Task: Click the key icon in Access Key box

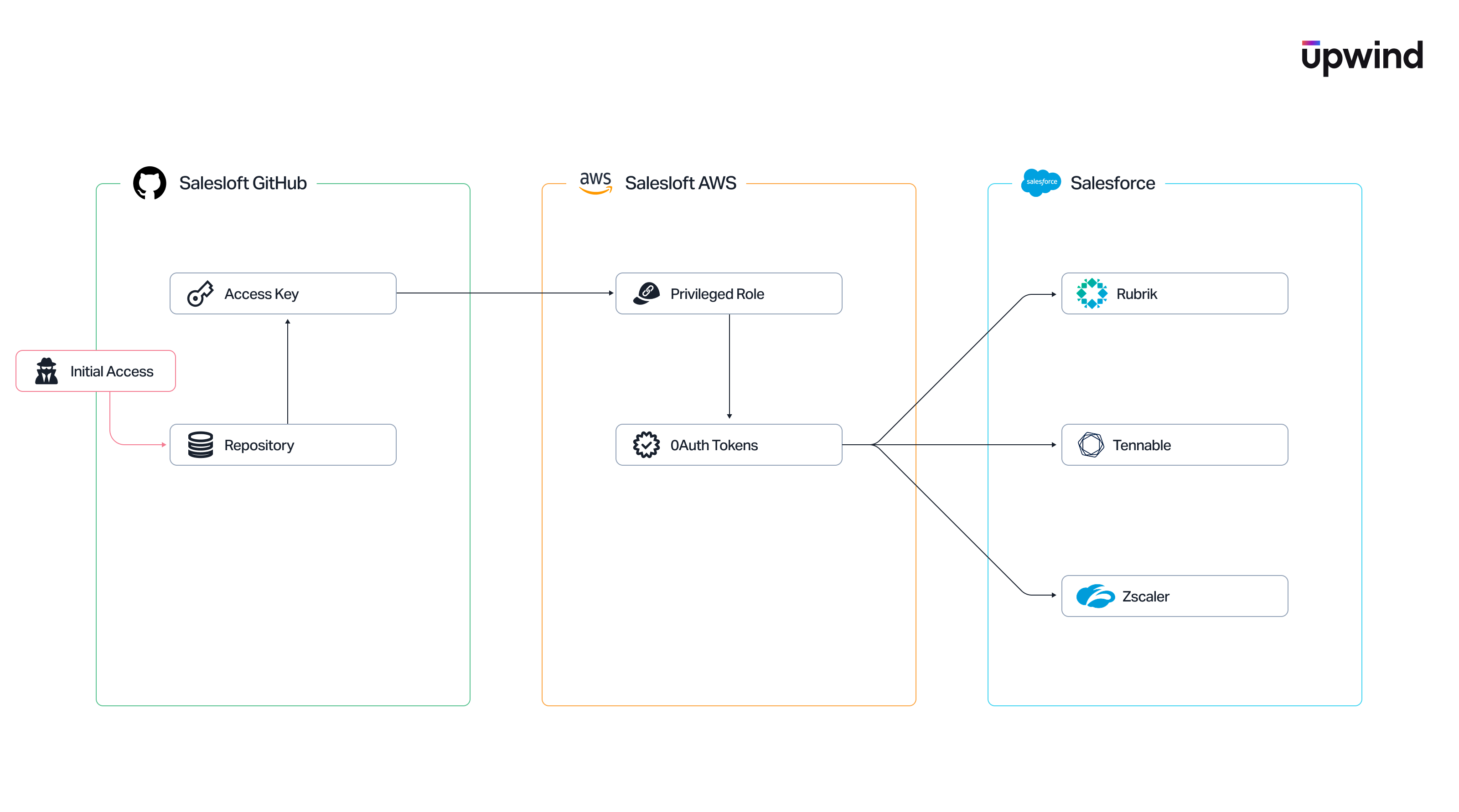Action: coord(199,293)
